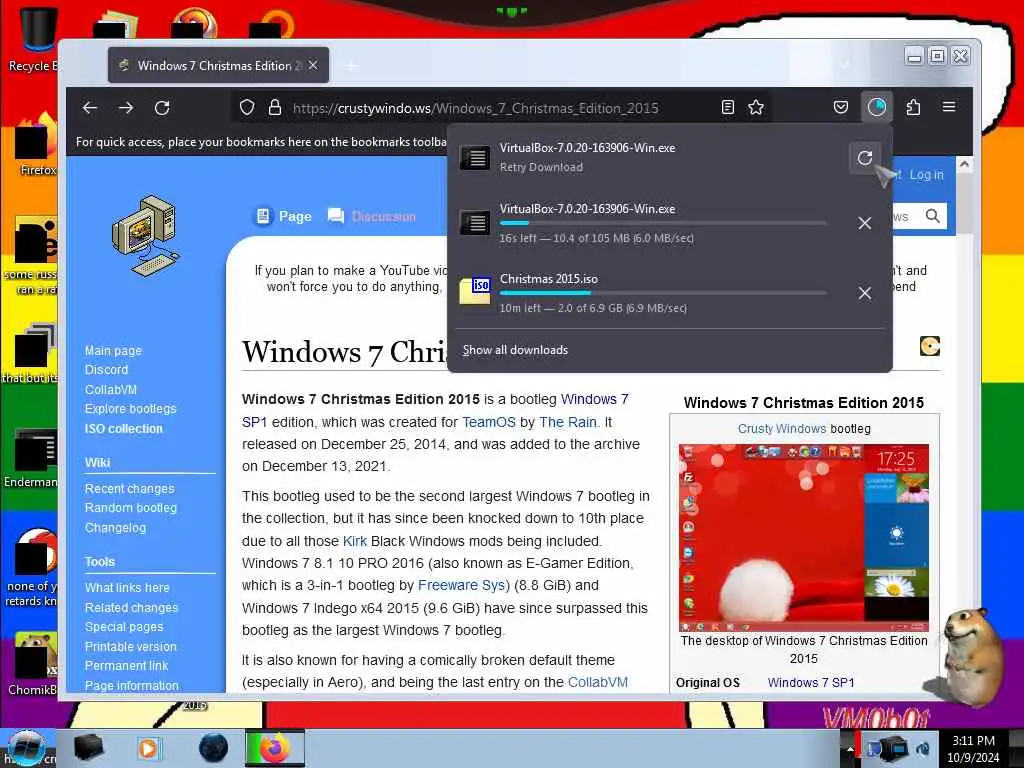Close the Windows 7 Christmas Edition tab

tap(313, 65)
